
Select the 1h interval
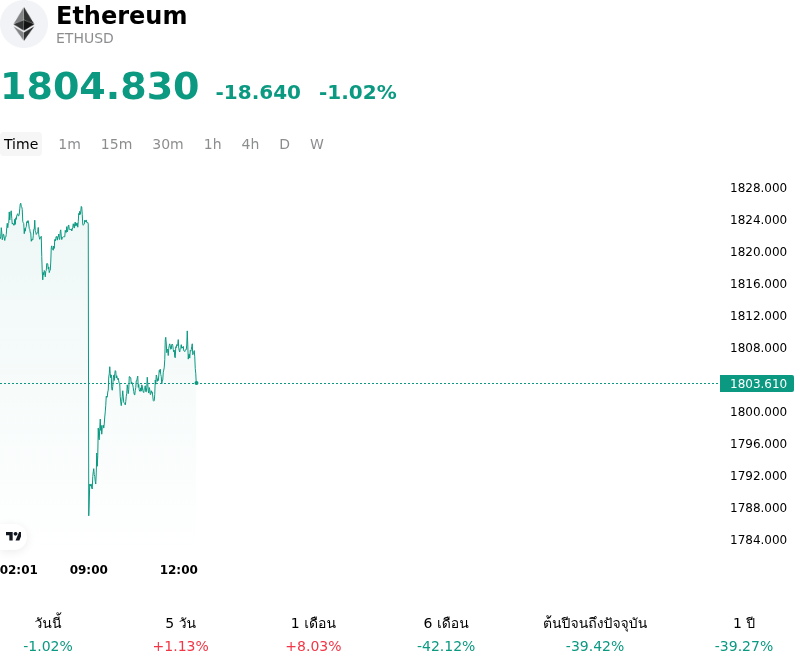pyautogui.click(x=213, y=144)
